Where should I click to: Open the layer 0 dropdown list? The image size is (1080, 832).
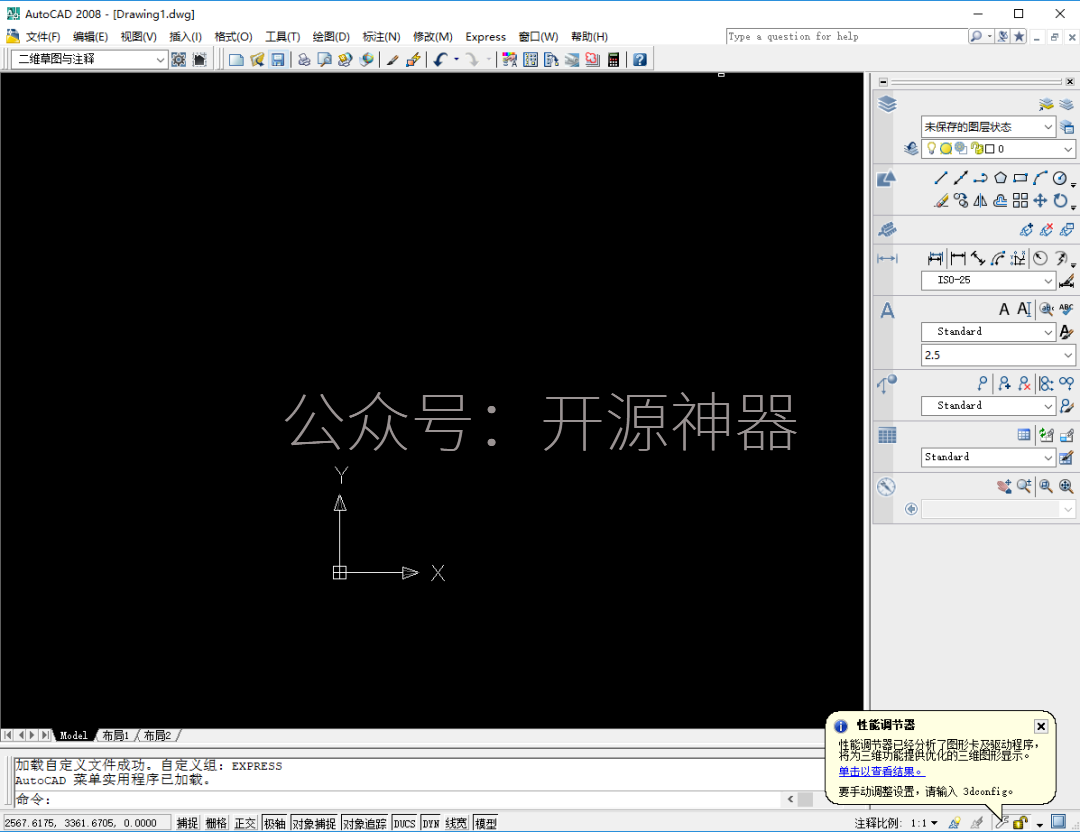click(999, 149)
